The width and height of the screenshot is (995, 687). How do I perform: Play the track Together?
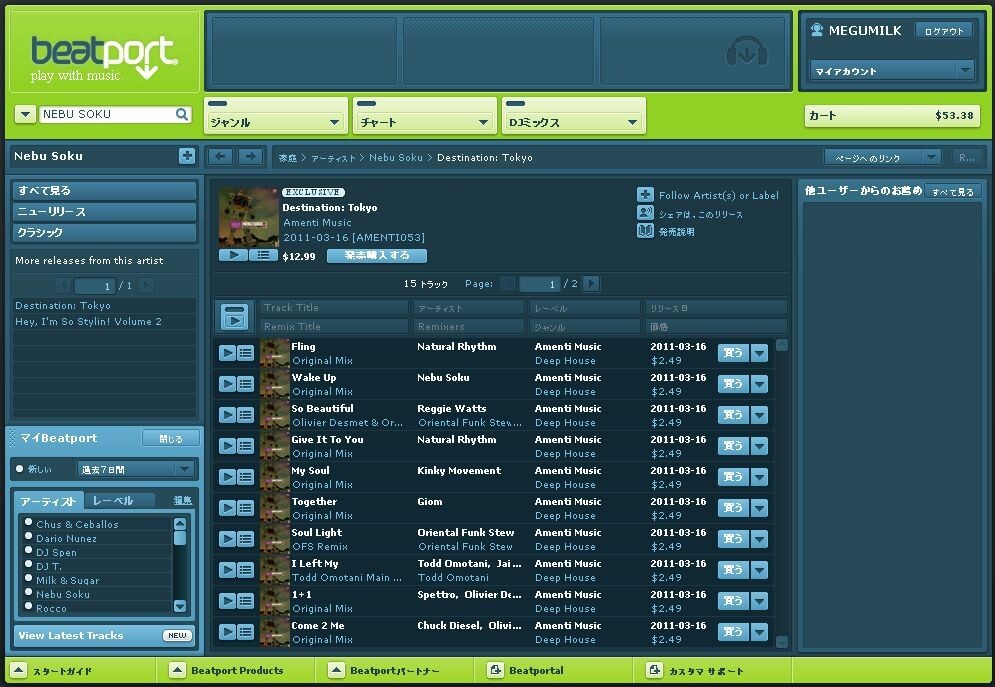(227, 508)
